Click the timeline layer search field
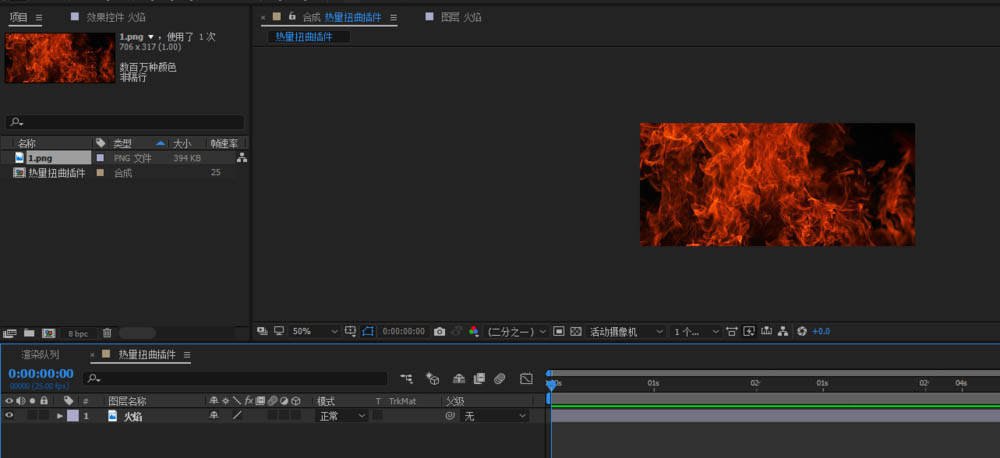The height and width of the screenshot is (458, 1000). [x=235, y=378]
